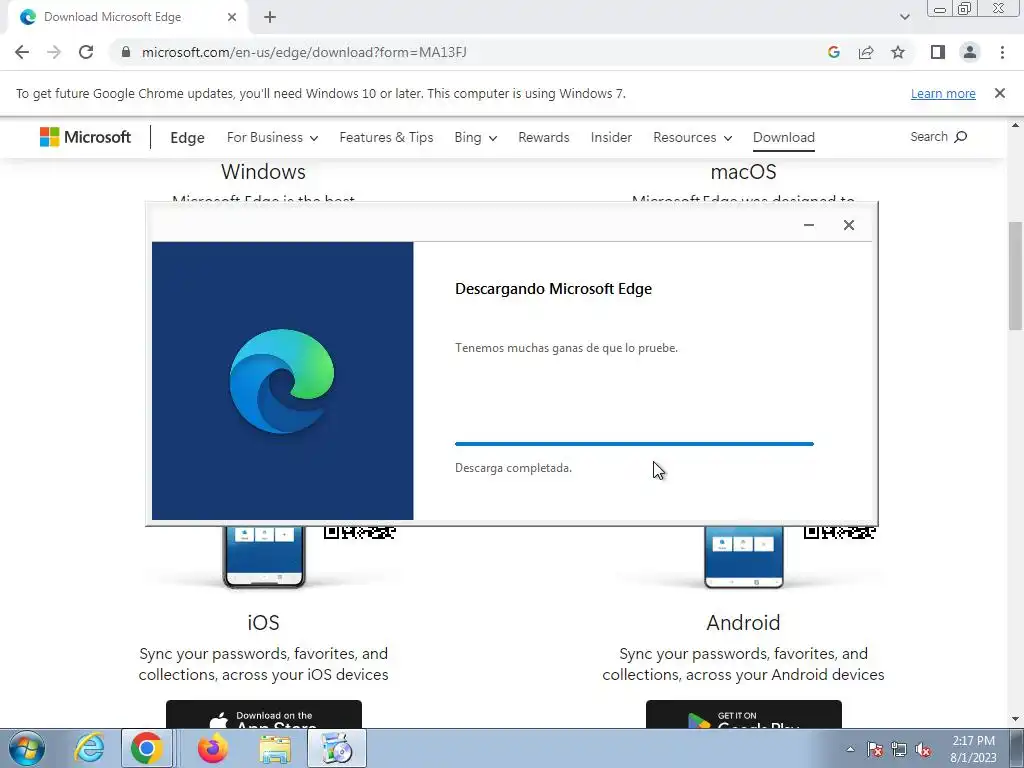Dismiss the Windows 7 update notice
1024x768 pixels.
[x=999, y=93]
